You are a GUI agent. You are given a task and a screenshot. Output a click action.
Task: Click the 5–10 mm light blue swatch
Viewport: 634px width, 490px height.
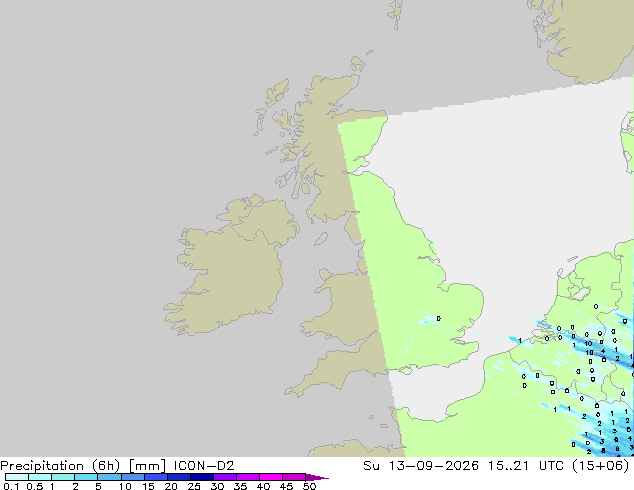click(110, 477)
